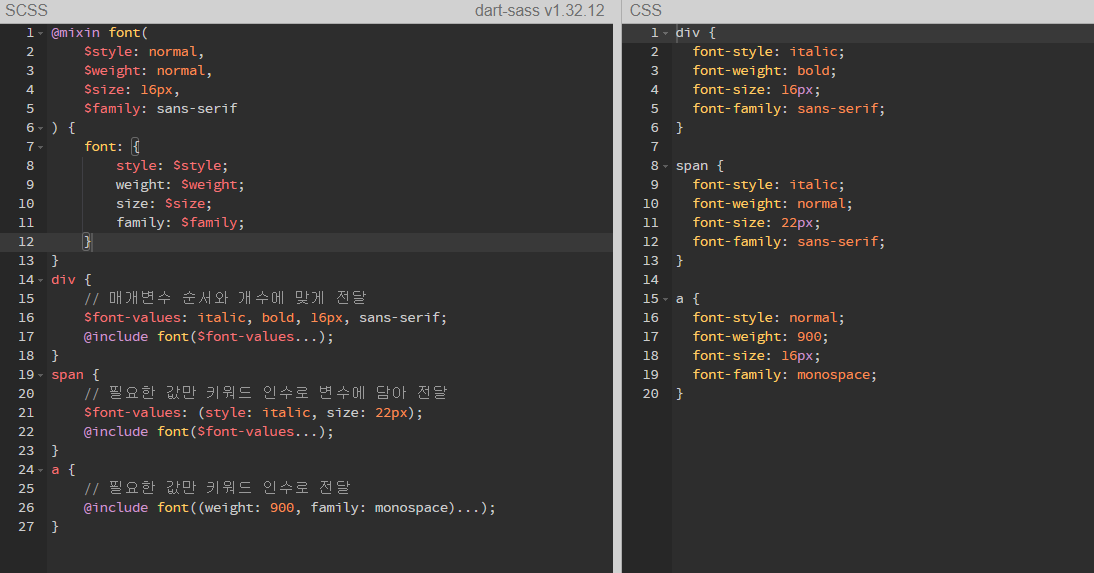Click '@include font((weight: 900, family: monospace)...);' line 26
This screenshot has height=573, width=1094.
[x=290, y=507]
